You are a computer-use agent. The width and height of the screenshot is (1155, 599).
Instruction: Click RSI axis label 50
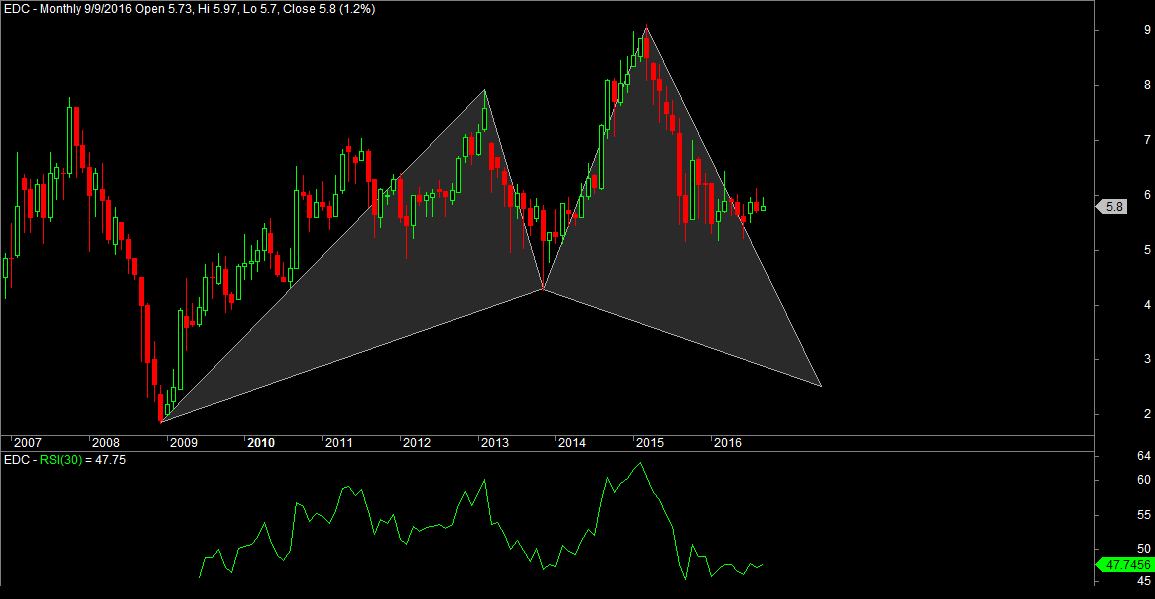[1144, 549]
